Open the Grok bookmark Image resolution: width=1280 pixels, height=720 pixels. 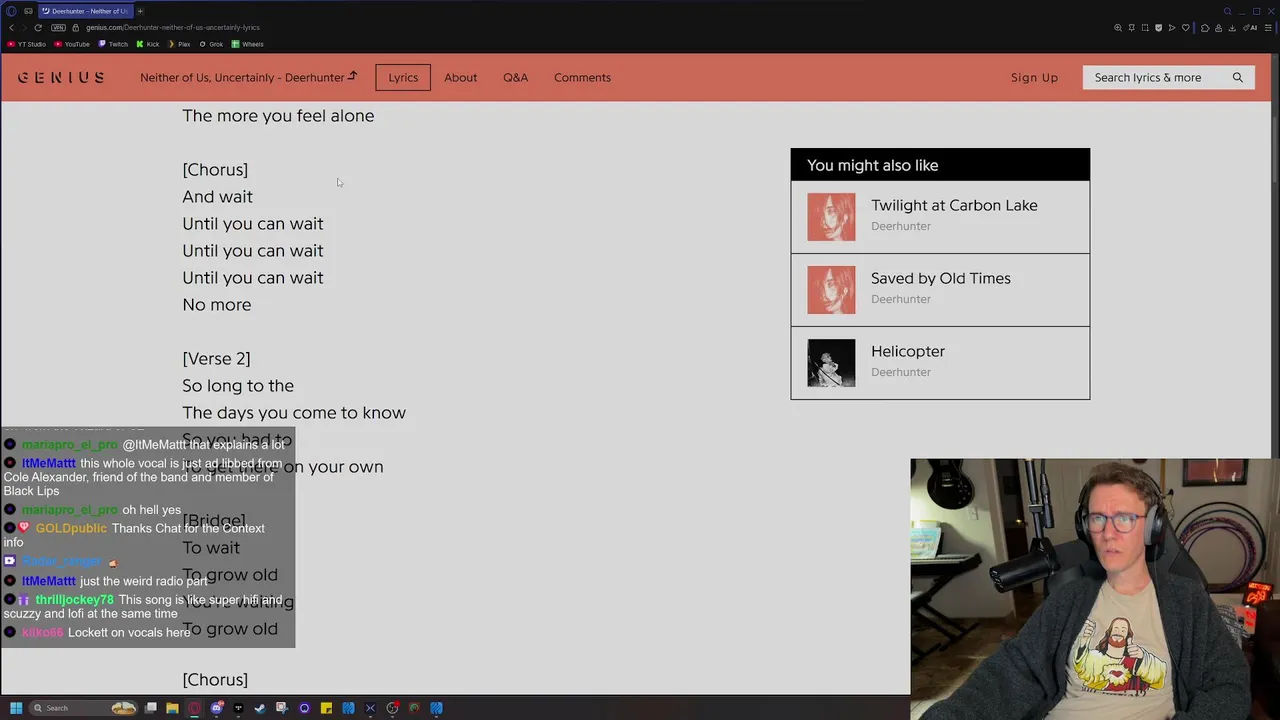[x=211, y=44]
